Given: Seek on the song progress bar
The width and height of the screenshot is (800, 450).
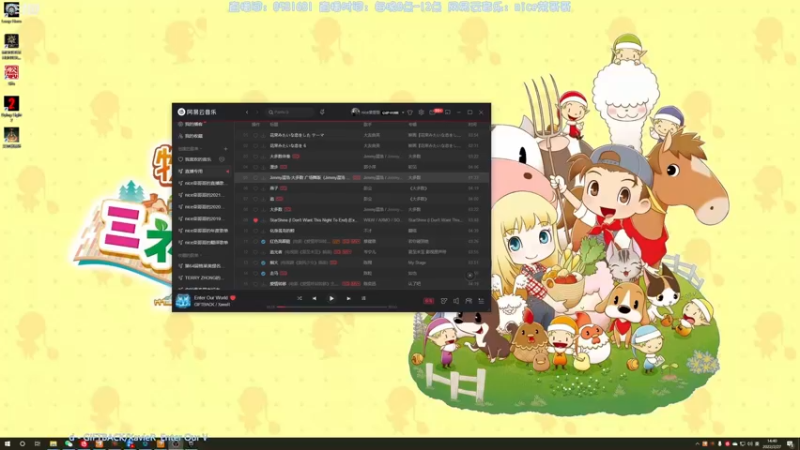Looking at the screenshot, I should tap(332, 307).
